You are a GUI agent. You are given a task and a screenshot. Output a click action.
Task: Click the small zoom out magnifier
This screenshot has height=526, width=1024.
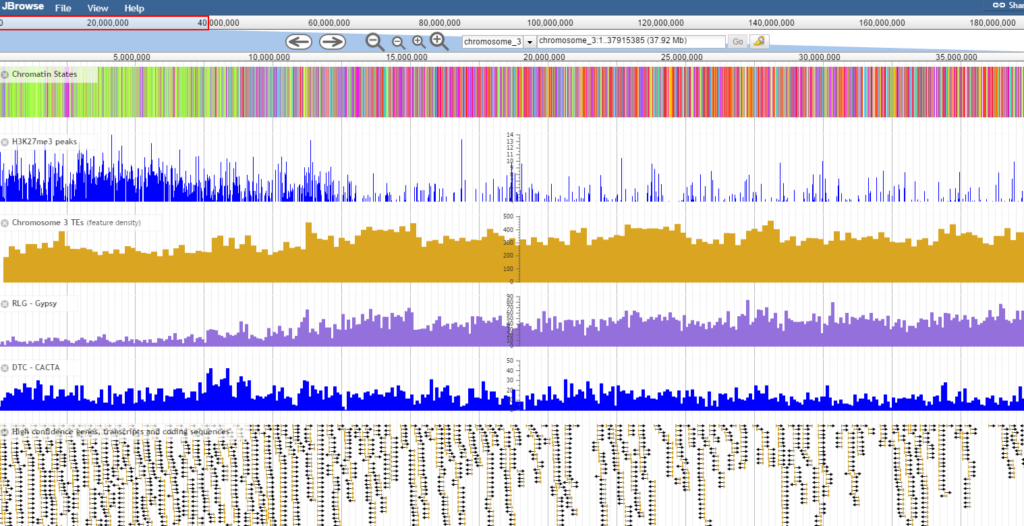[398, 42]
